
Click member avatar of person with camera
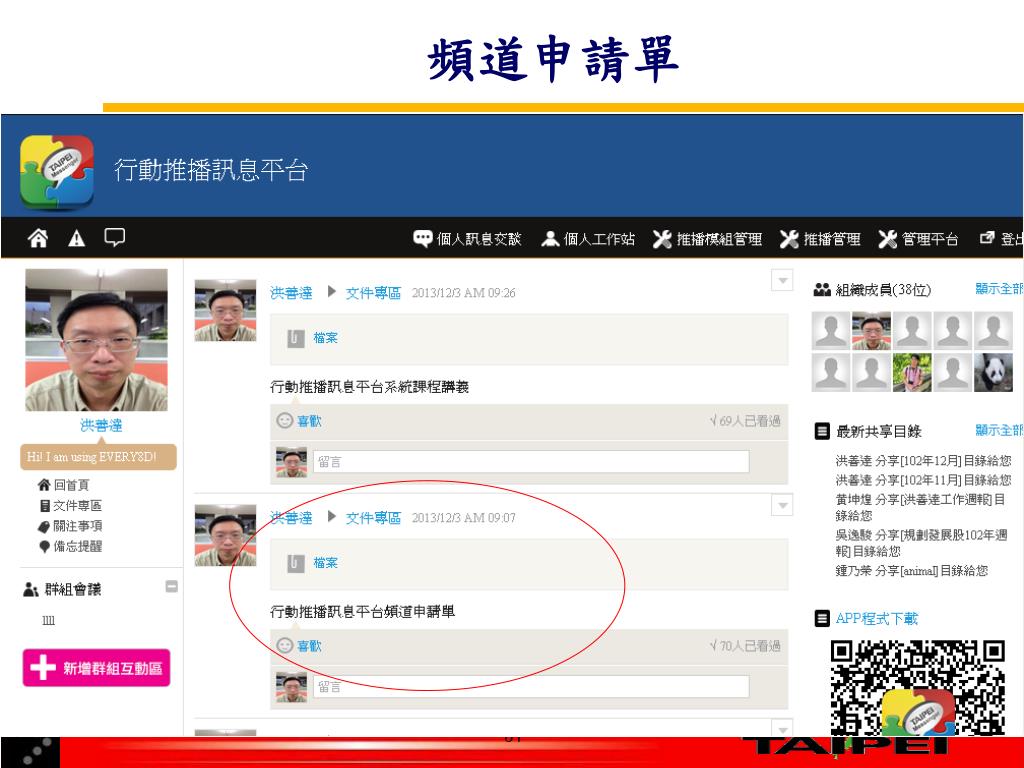pos(912,372)
